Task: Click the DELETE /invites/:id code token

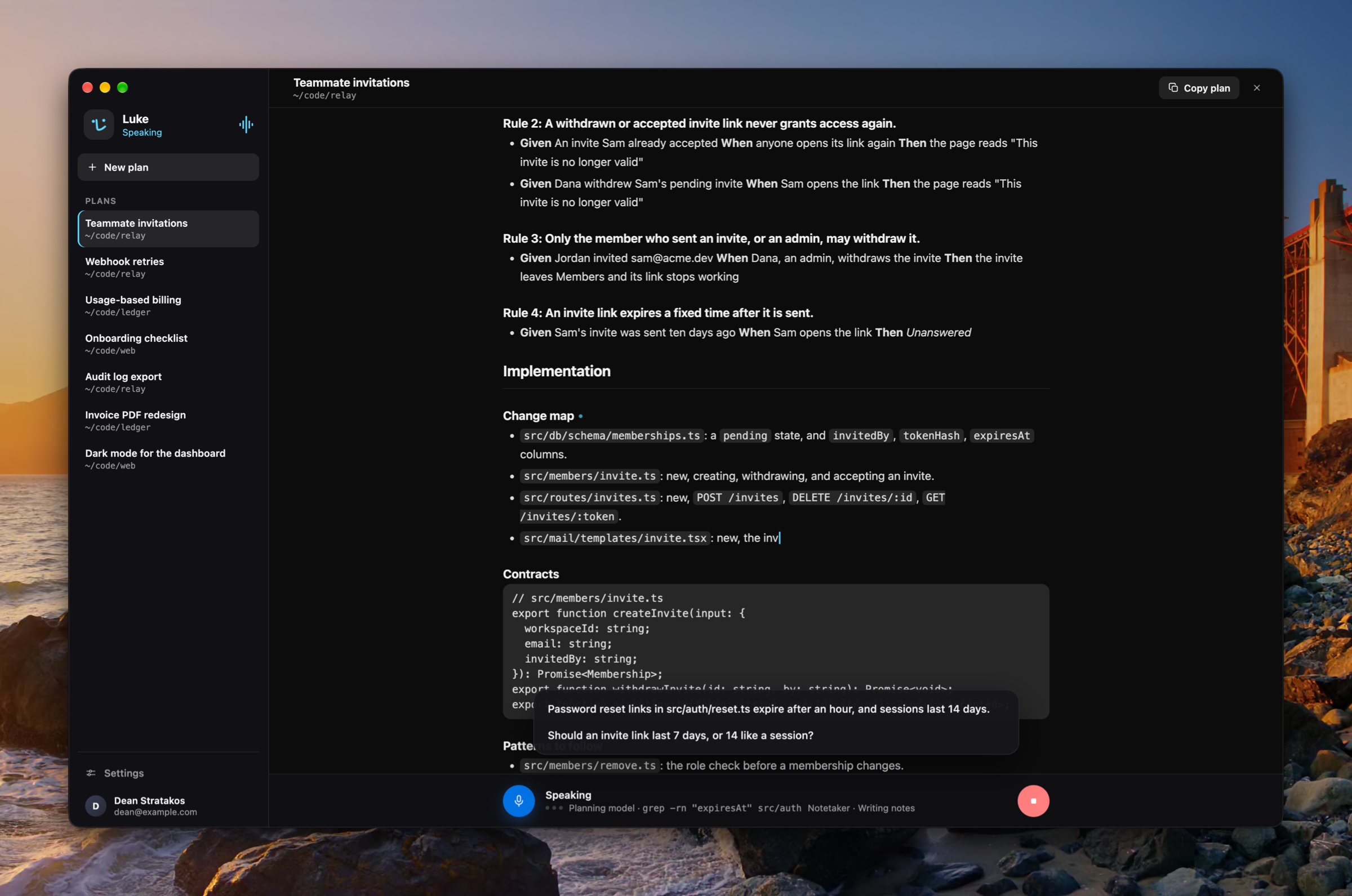Action: tap(852, 497)
